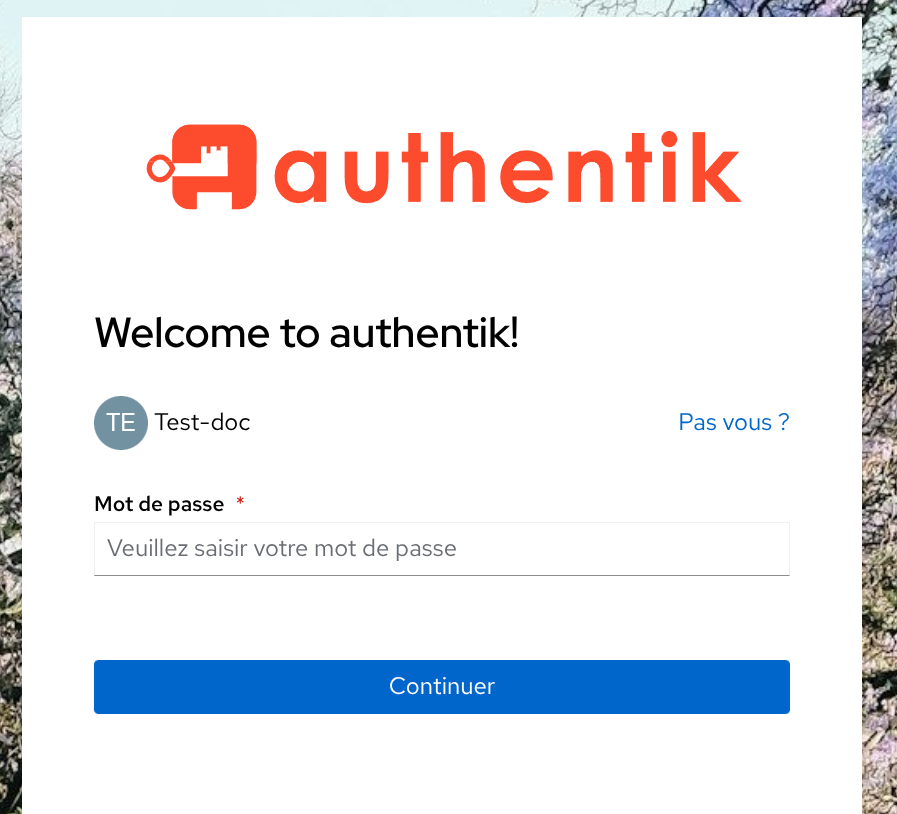The width and height of the screenshot is (897, 814).
Task: Follow the "Pas vous ?" link
Action: coord(733,422)
